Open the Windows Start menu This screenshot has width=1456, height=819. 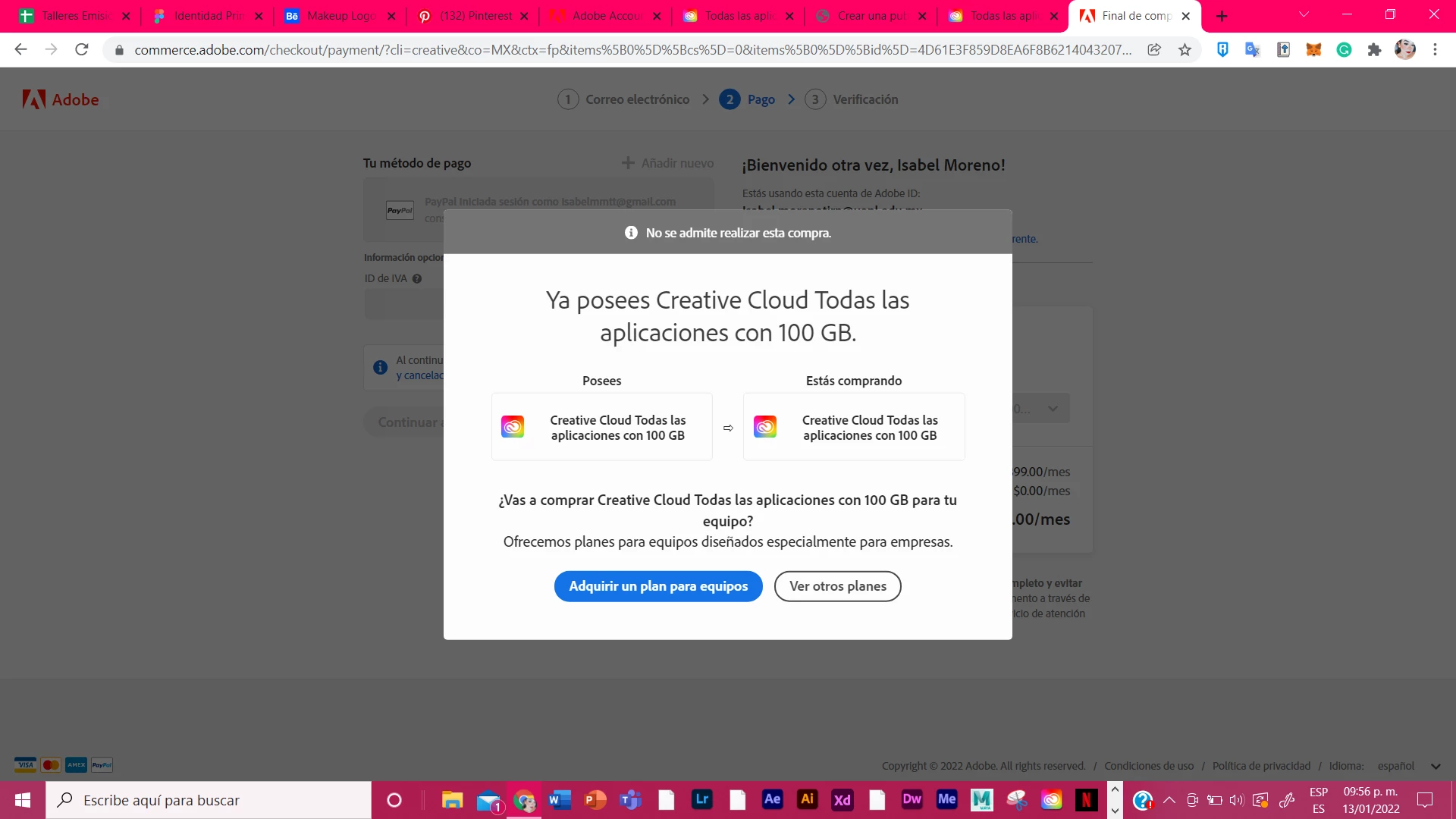coord(23,800)
